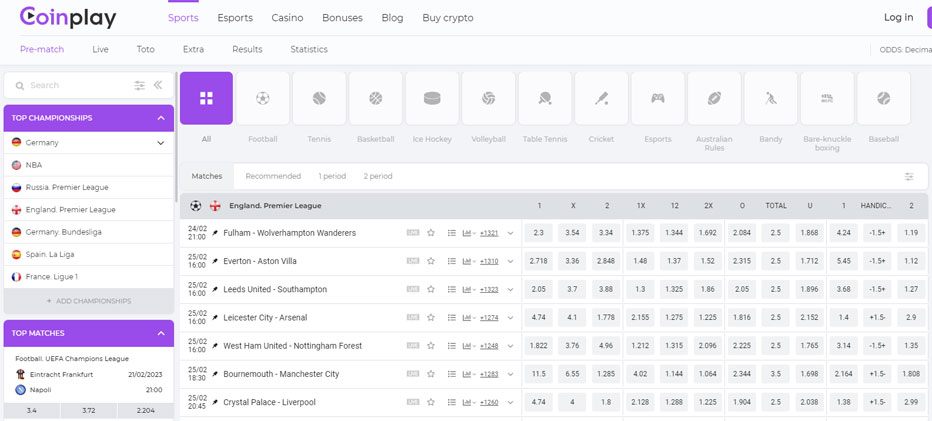Select the Volleyball sport tile
932x421 pixels.
click(x=489, y=98)
